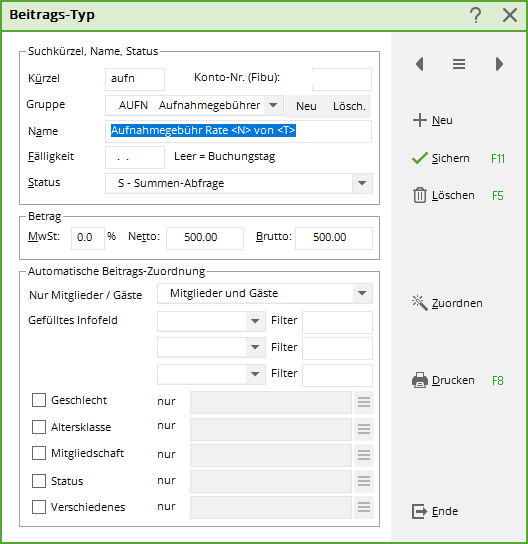Viewport: 528px width, 544px height.
Task: Click the Neu button beside Gruppe
Action: coord(306,106)
